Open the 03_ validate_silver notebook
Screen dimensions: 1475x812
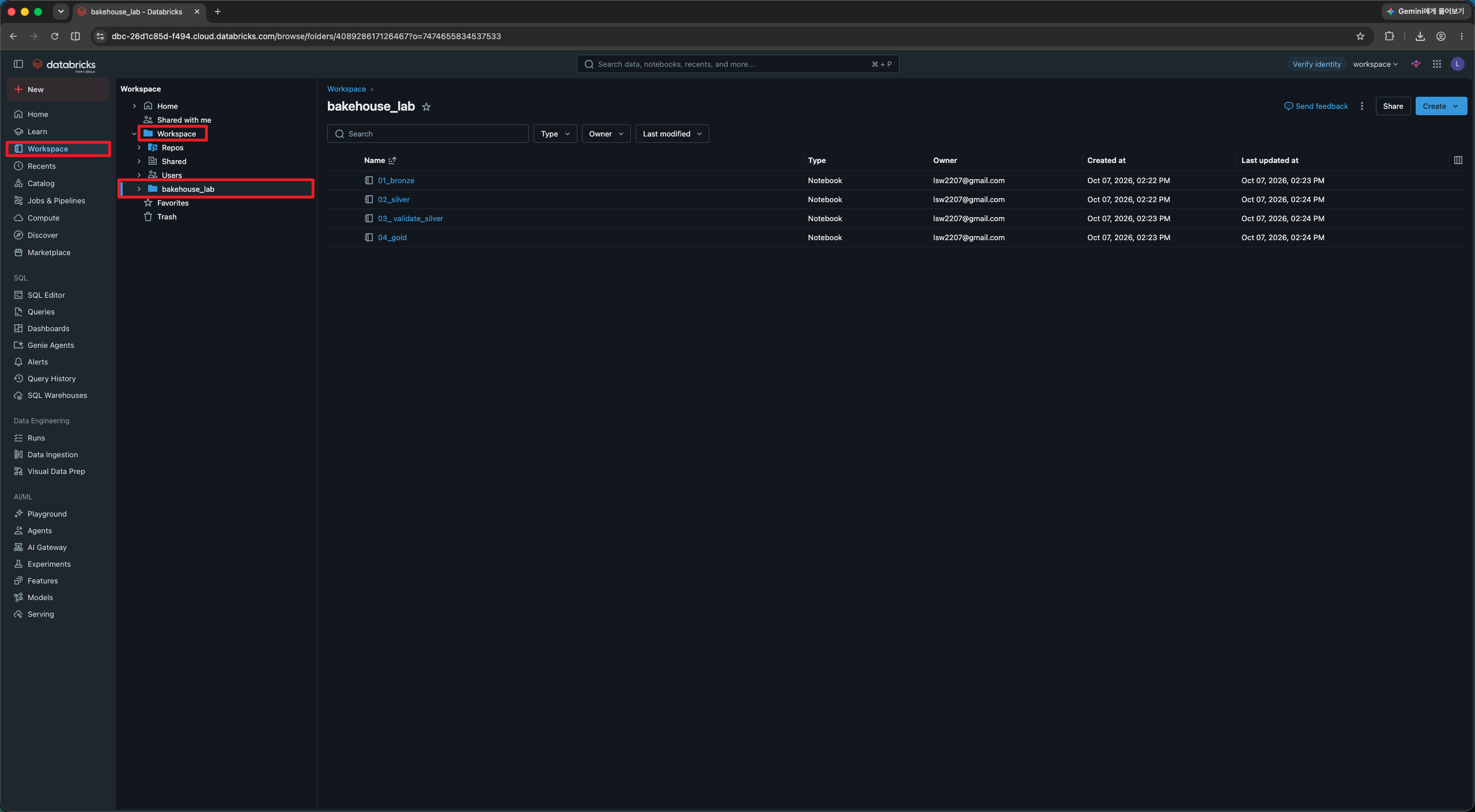pos(410,218)
